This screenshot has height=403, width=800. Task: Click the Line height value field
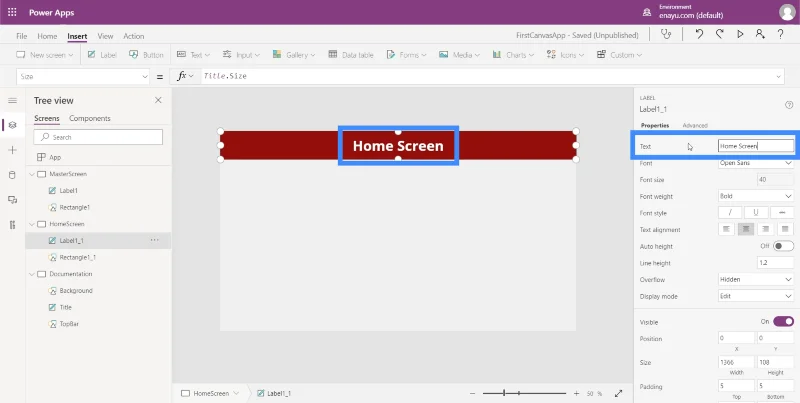[x=775, y=263]
